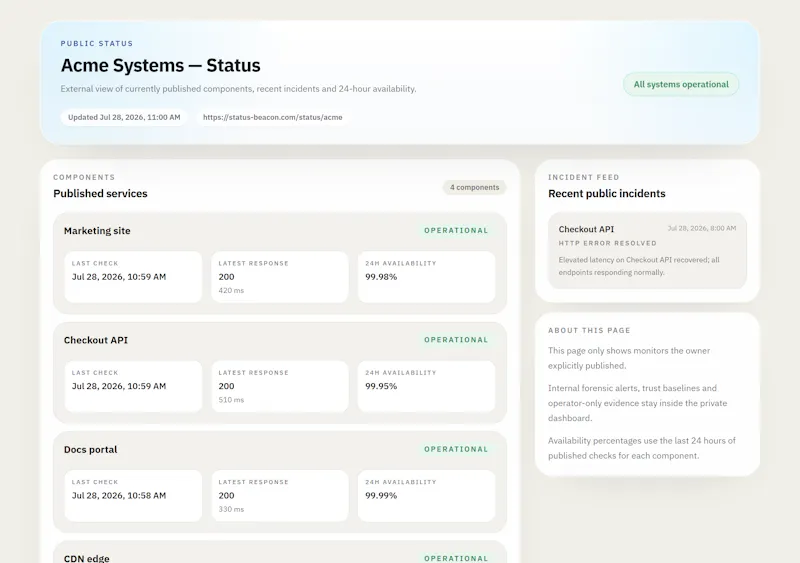Screen dimensions: 800x563
Task: Click Docs portal last check 10:58 AM value
Action: [119, 495]
